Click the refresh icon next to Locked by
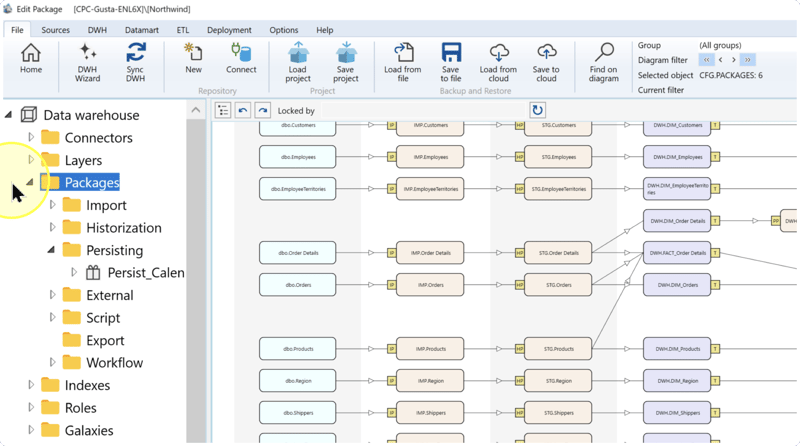This screenshot has width=800, height=446. coord(537,110)
